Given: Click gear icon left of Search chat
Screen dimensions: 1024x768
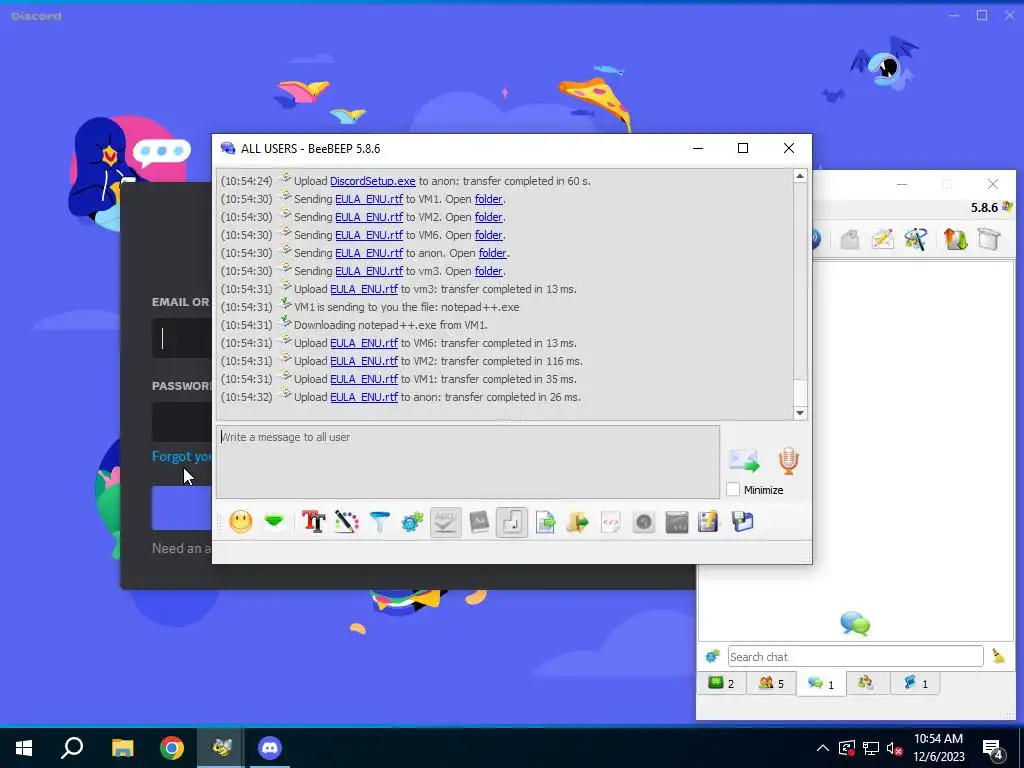Looking at the screenshot, I should pyautogui.click(x=712, y=656).
